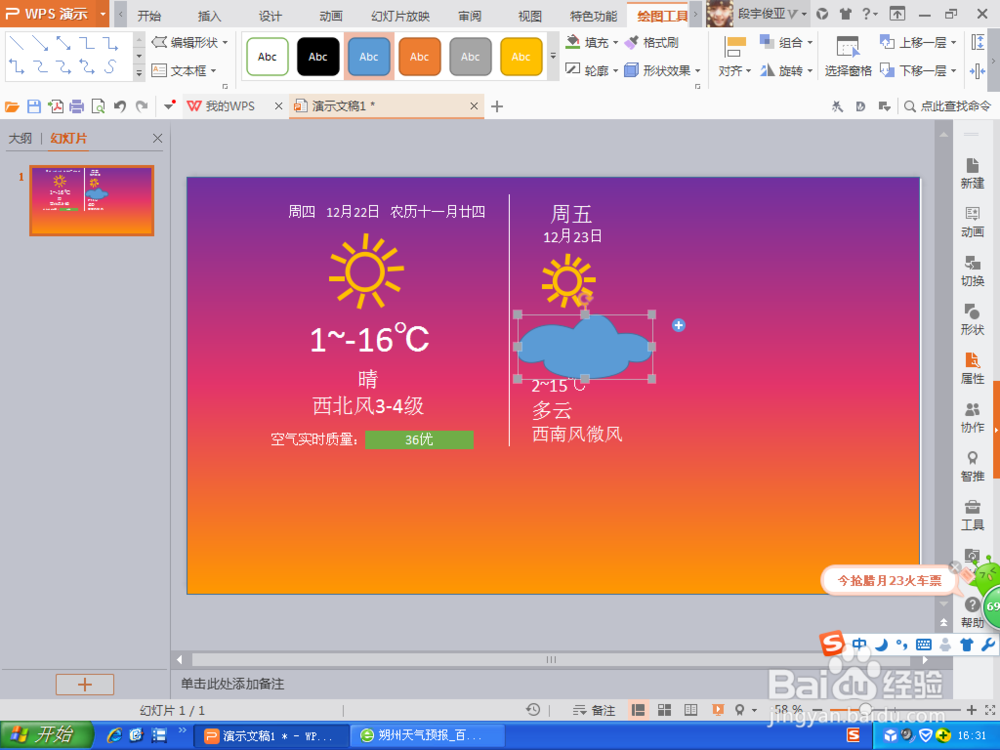Pick the blue Abc shape style swatch

click(x=369, y=56)
